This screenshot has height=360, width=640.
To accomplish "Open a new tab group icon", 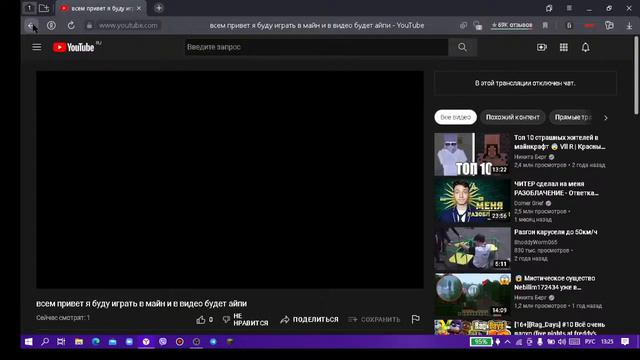I will (x=44, y=8).
